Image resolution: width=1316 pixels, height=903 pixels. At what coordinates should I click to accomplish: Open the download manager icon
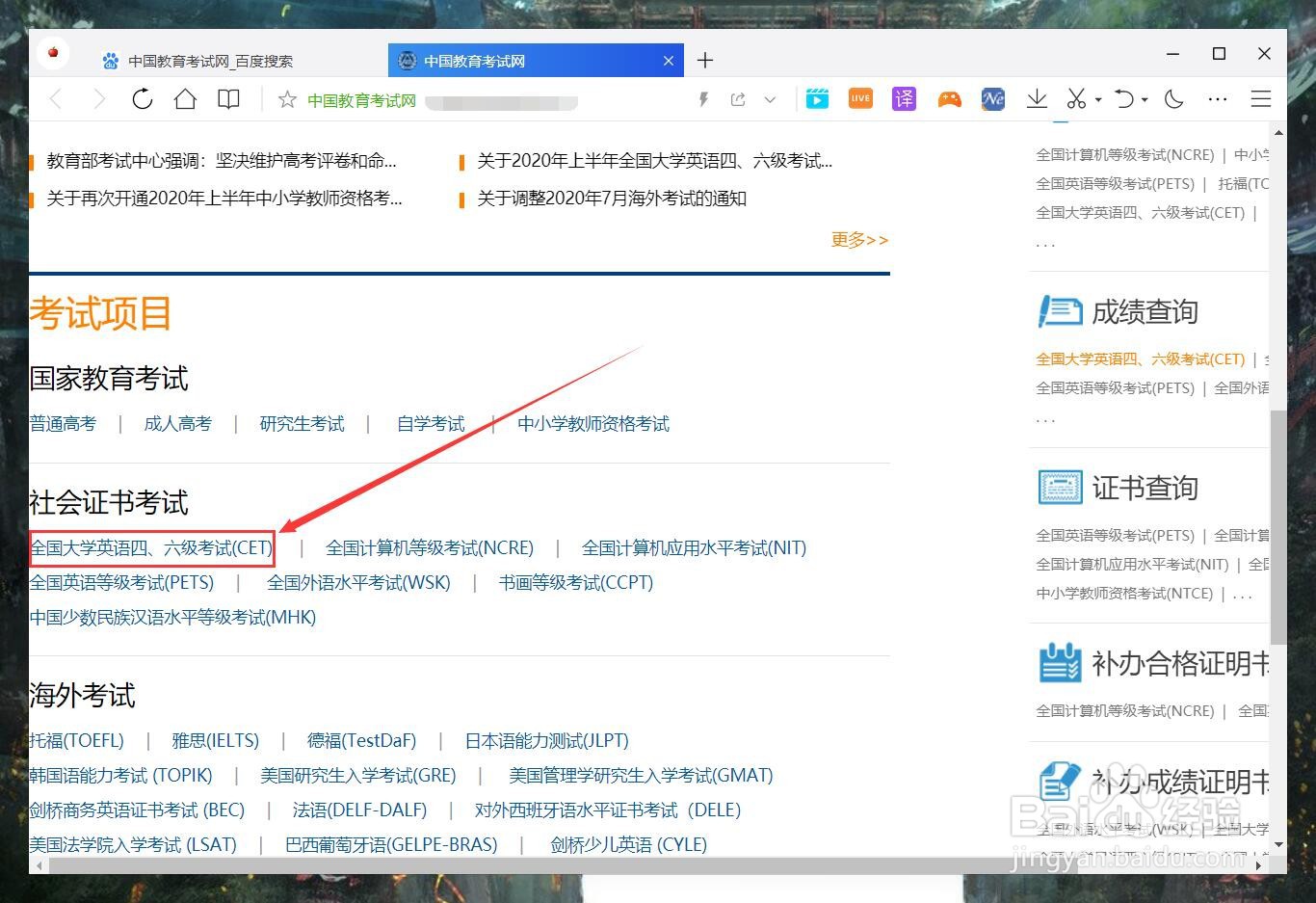1037,98
